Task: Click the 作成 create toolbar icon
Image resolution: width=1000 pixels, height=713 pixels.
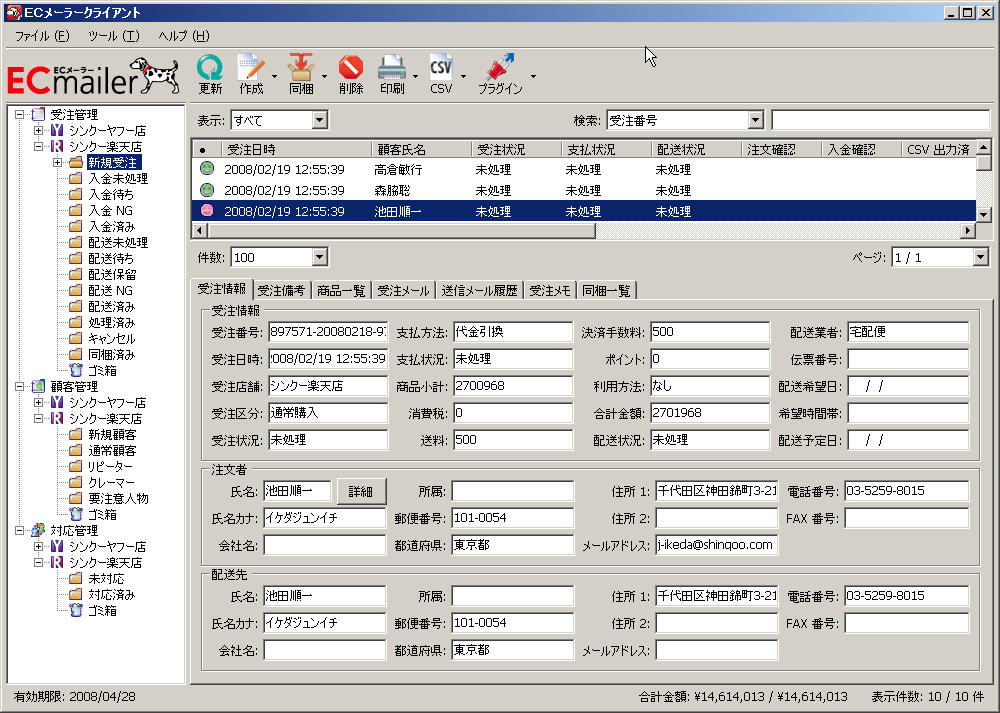Action: pyautogui.click(x=251, y=75)
